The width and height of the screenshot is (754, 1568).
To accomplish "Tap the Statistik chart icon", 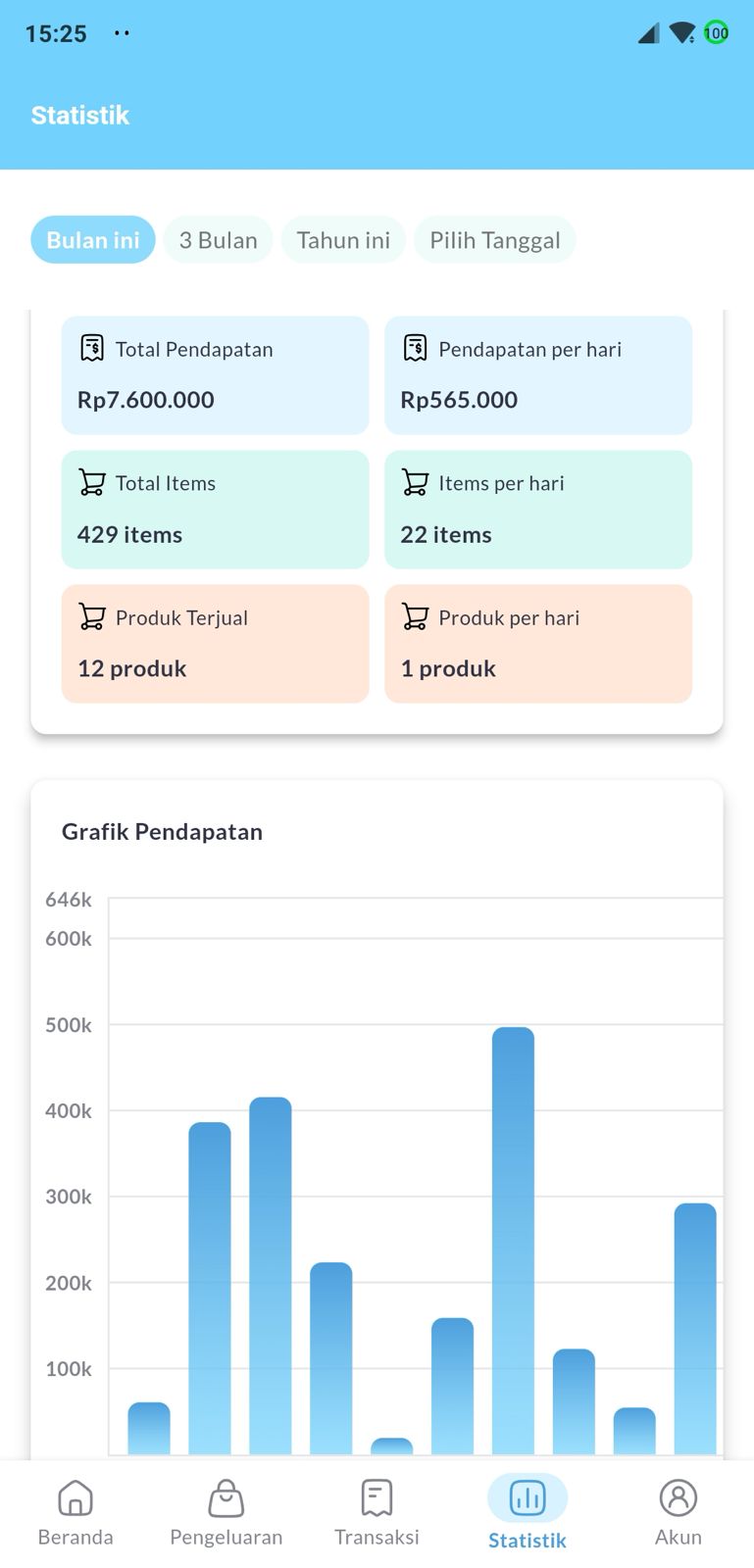I will (528, 1498).
